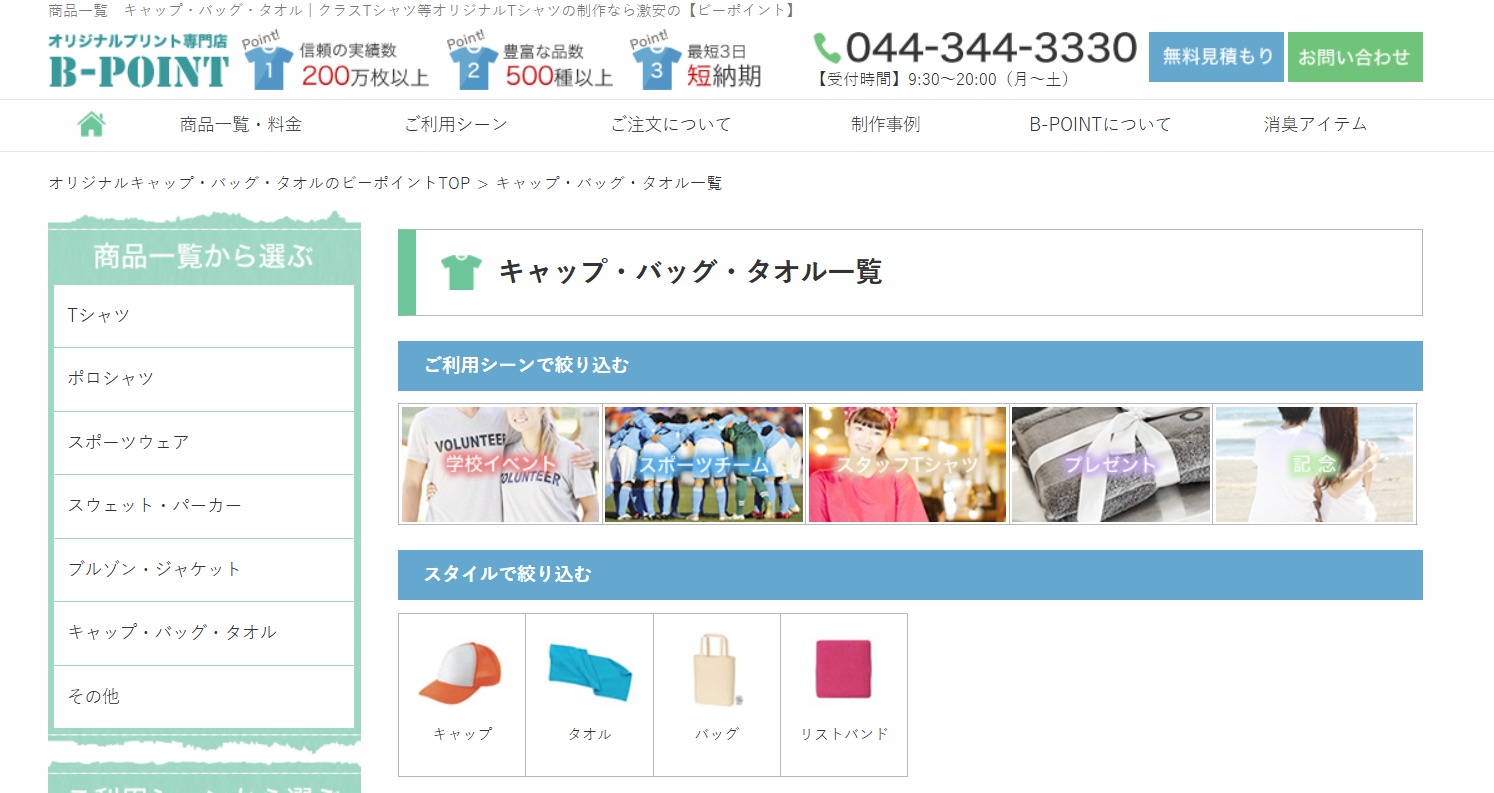Open the 商品一覧・料金 menu
Image resolution: width=1494 pixels, height=793 pixels.
click(241, 125)
